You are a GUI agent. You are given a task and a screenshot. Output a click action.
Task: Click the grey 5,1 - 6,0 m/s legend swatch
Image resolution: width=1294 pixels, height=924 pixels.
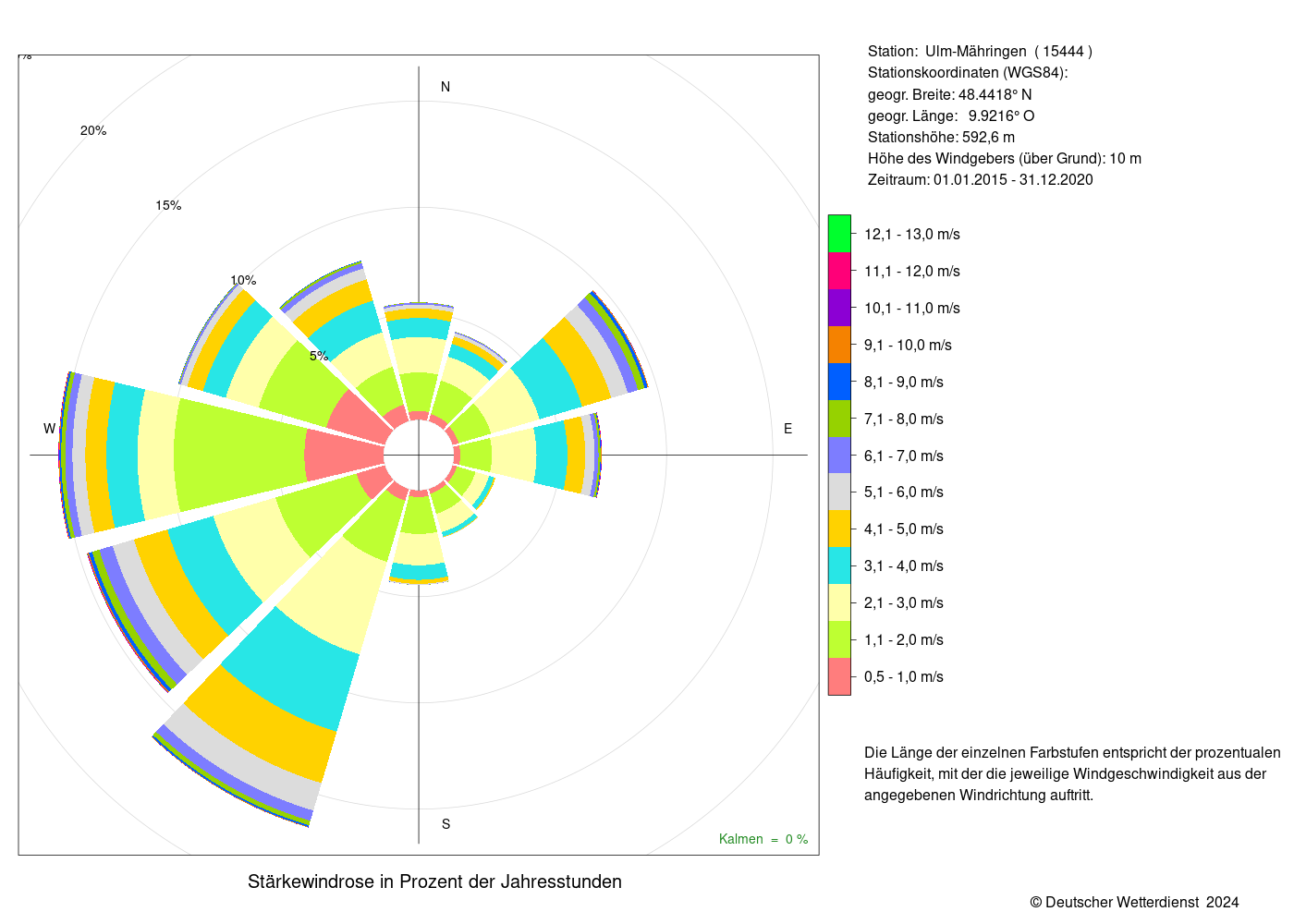click(x=839, y=492)
